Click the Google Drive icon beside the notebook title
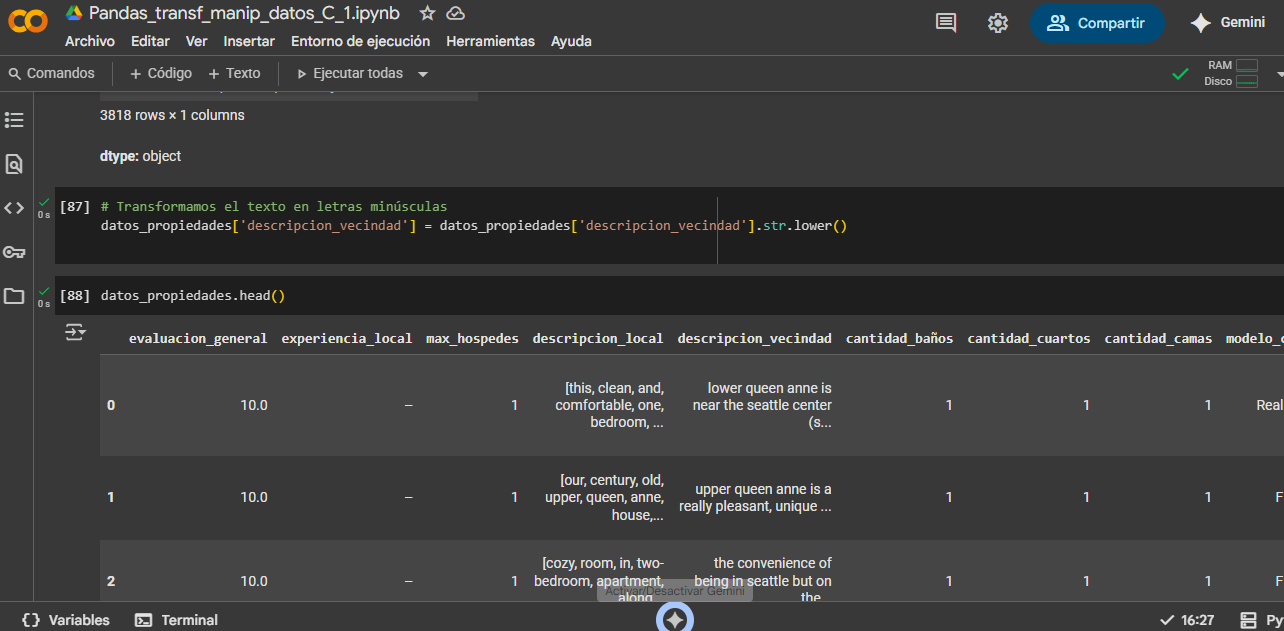Image resolution: width=1284 pixels, height=631 pixels. pos(74,12)
